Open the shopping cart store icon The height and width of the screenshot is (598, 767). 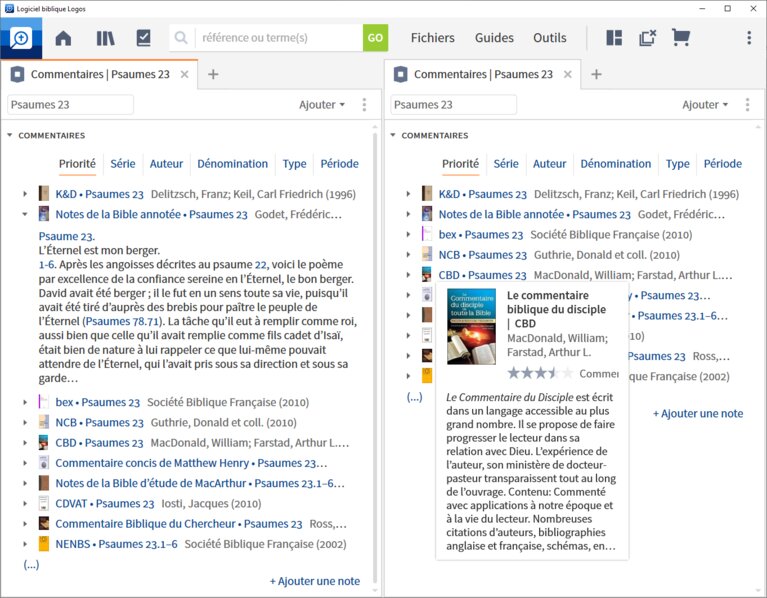tap(680, 38)
